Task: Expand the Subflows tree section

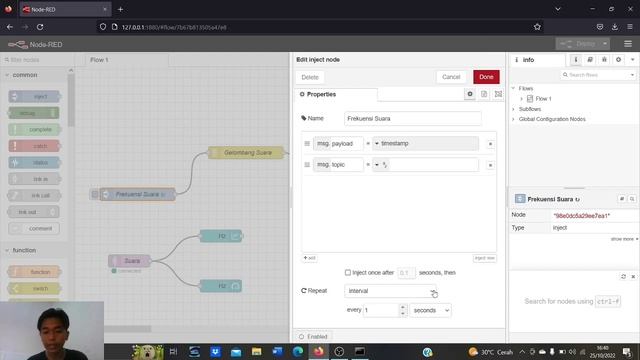Action: coord(513,109)
